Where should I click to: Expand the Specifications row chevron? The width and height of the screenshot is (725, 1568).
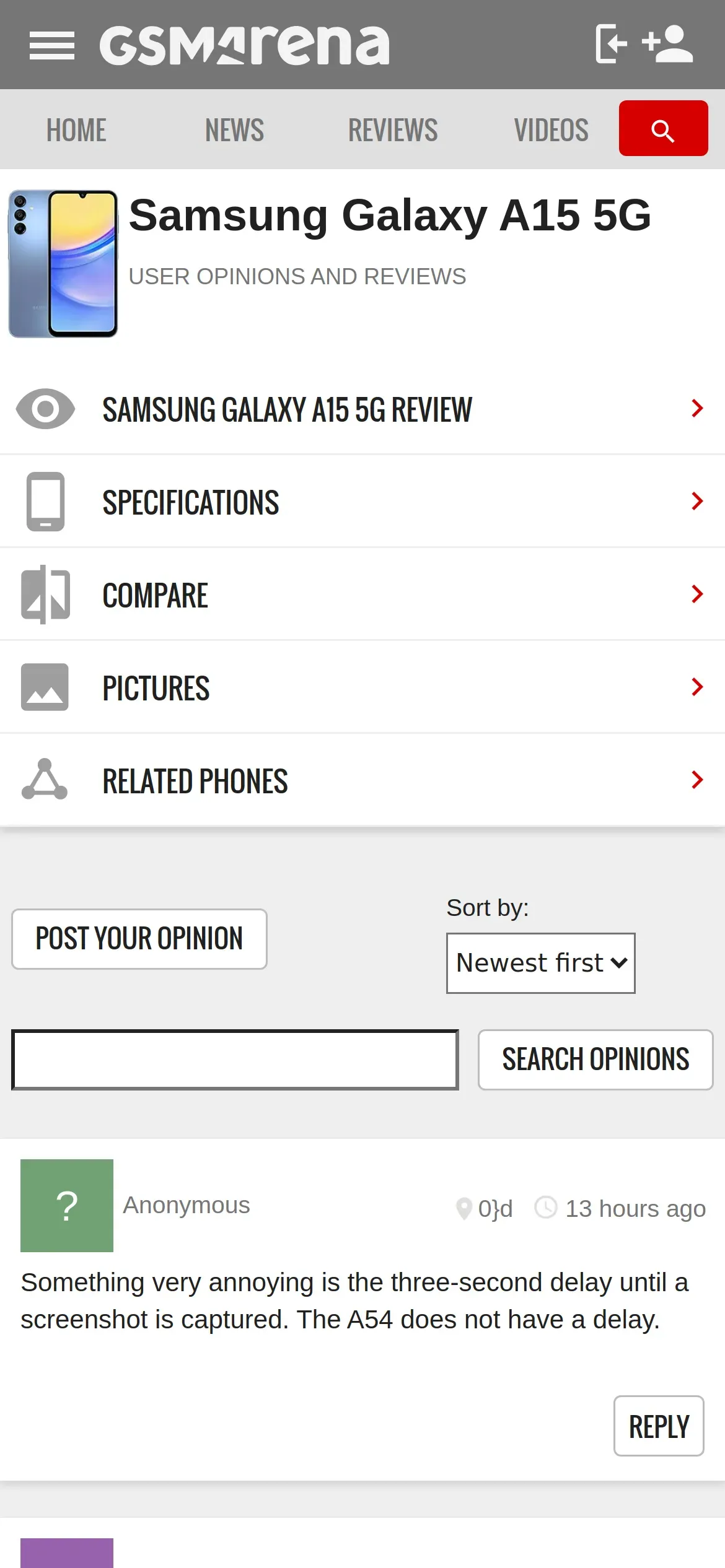(697, 501)
